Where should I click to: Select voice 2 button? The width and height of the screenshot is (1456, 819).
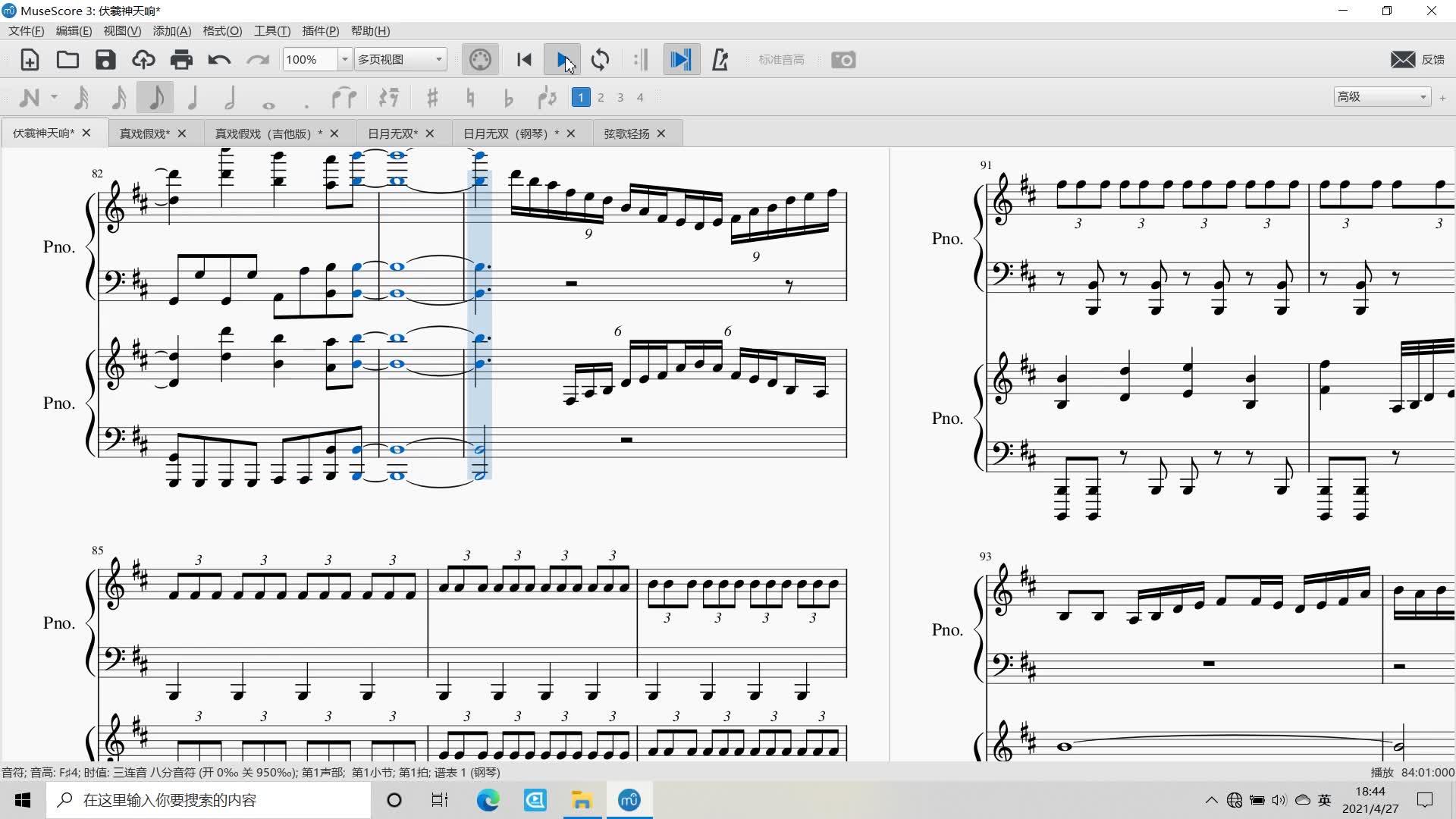click(x=601, y=97)
